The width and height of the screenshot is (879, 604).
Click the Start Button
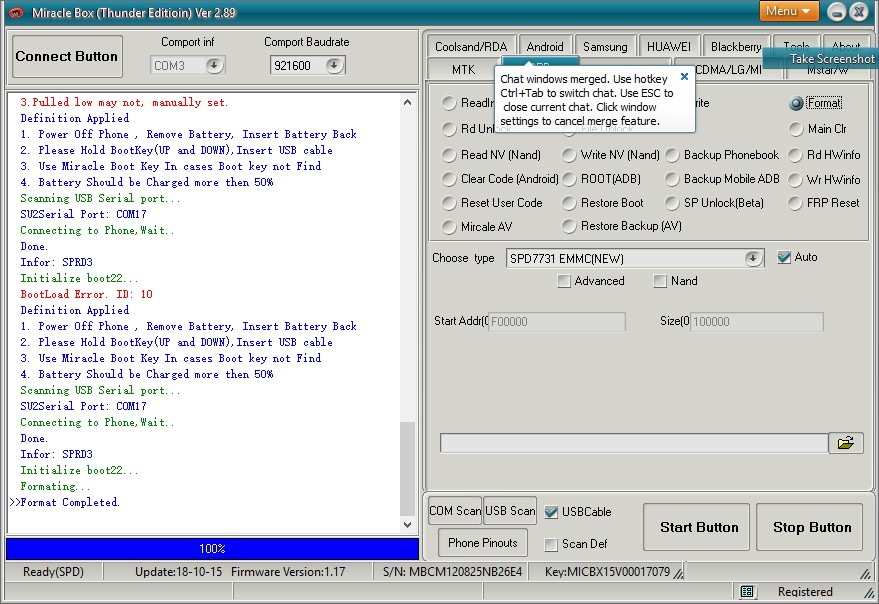pos(696,527)
